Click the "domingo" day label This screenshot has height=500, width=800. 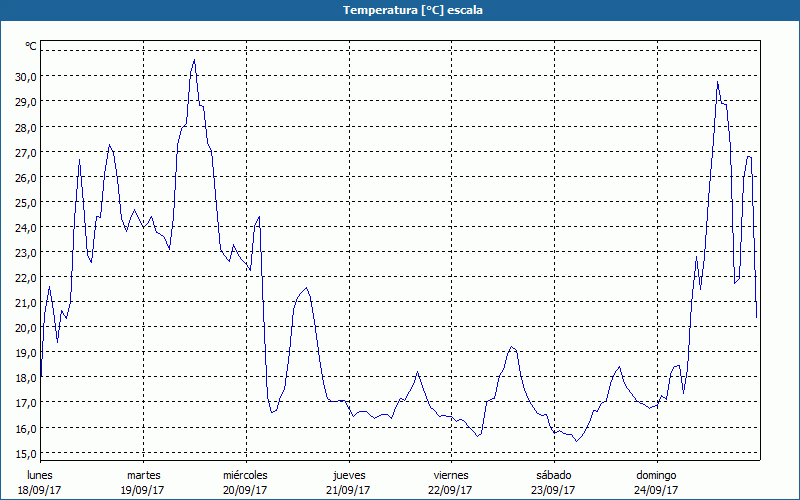click(x=656, y=474)
